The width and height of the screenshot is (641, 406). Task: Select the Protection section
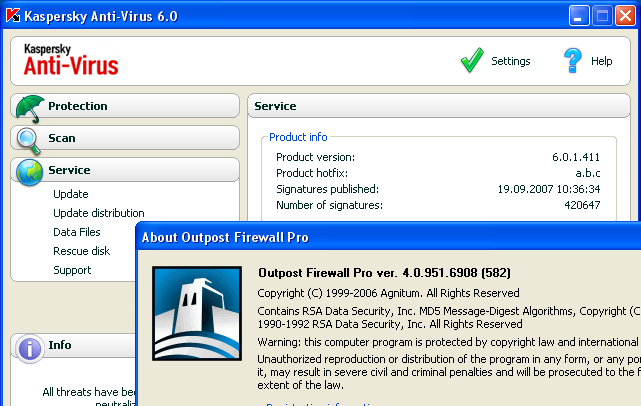pyautogui.click(x=125, y=106)
